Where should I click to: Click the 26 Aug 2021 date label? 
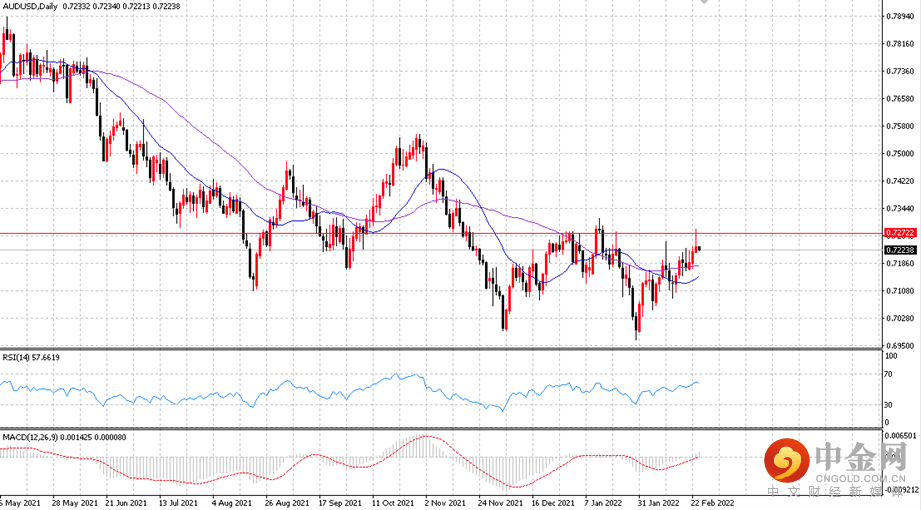pos(287,503)
